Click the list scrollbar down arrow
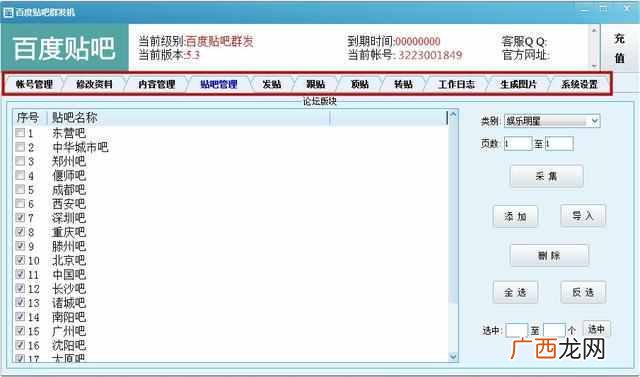Viewport: 640px width, 377px height. tap(453, 357)
